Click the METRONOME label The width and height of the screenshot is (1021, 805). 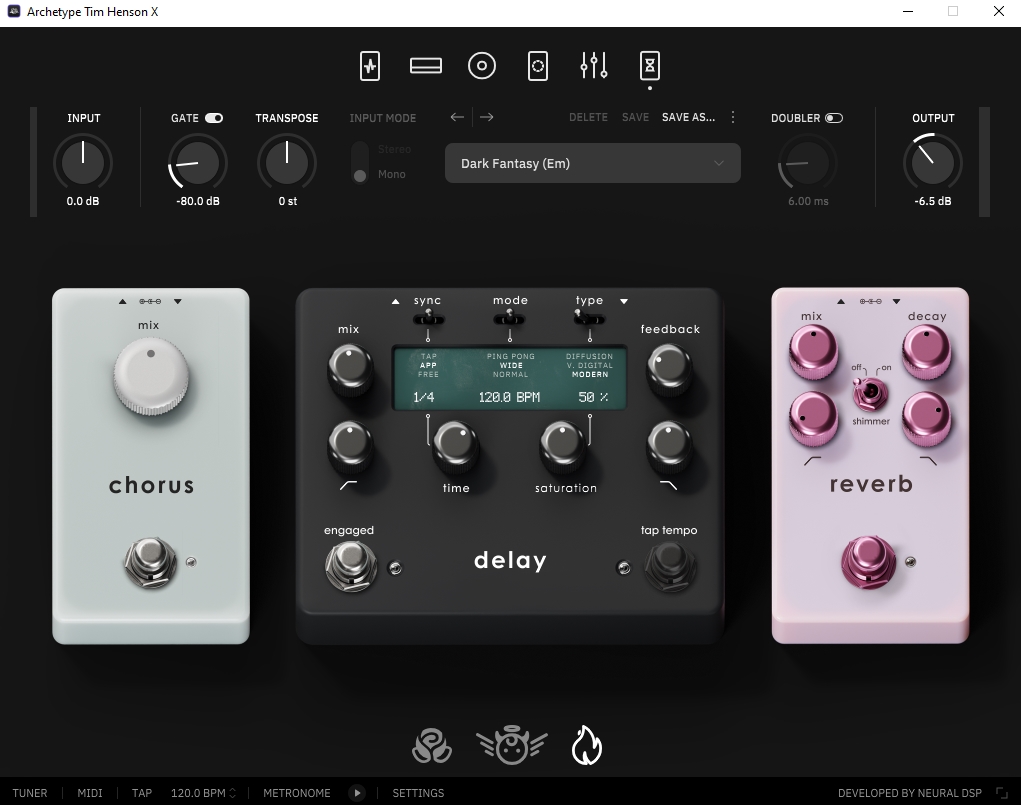(x=297, y=793)
